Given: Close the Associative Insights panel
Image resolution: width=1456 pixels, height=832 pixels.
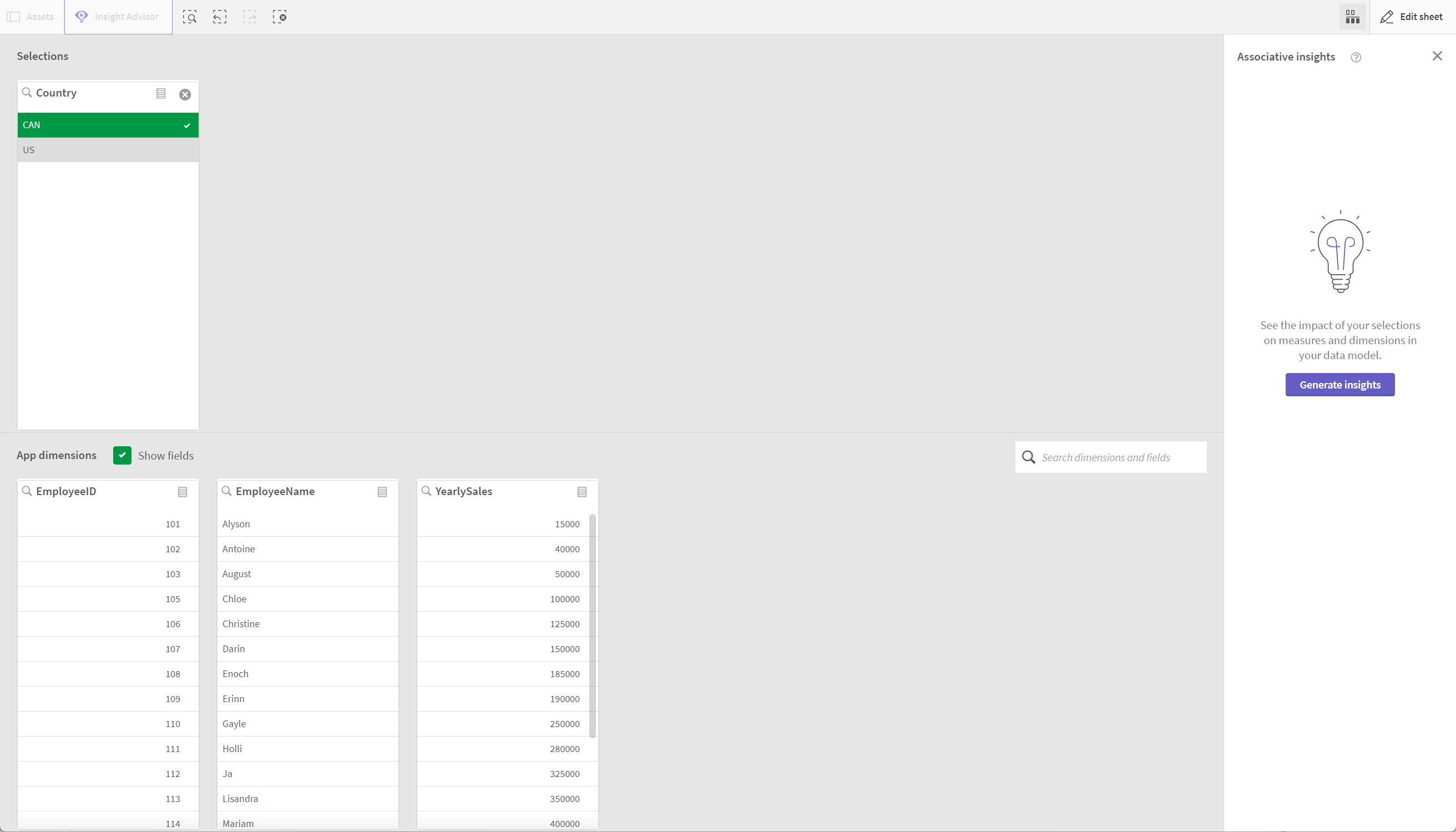Looking at the screenshot, I should (x=1438, y=56).
